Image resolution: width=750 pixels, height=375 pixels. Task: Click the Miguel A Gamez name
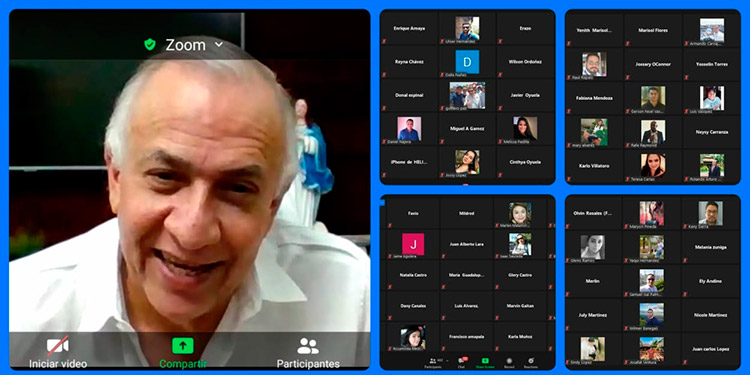tap(467, 129)
